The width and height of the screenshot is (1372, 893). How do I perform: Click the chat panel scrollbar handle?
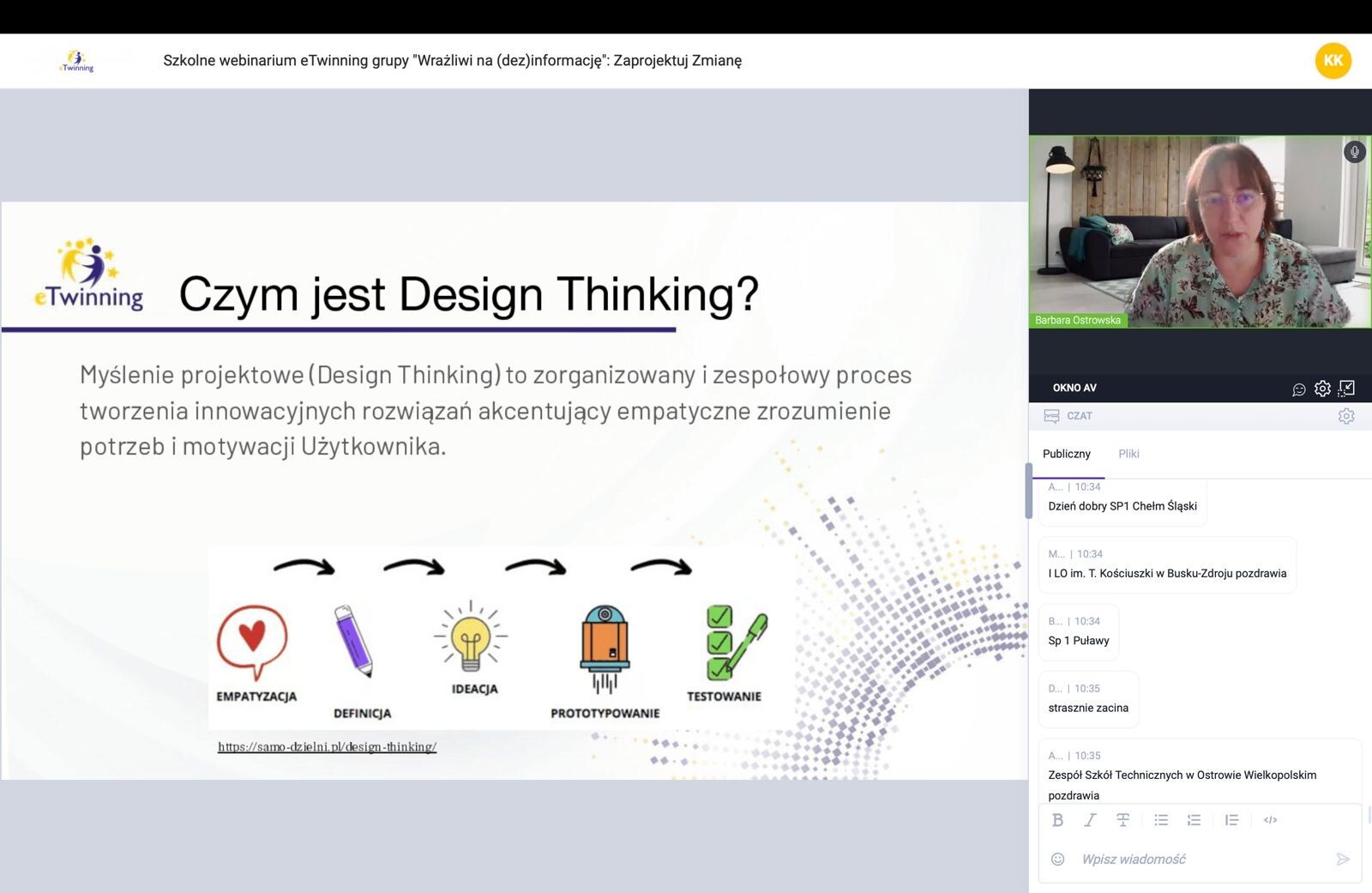pos(1028,491)
